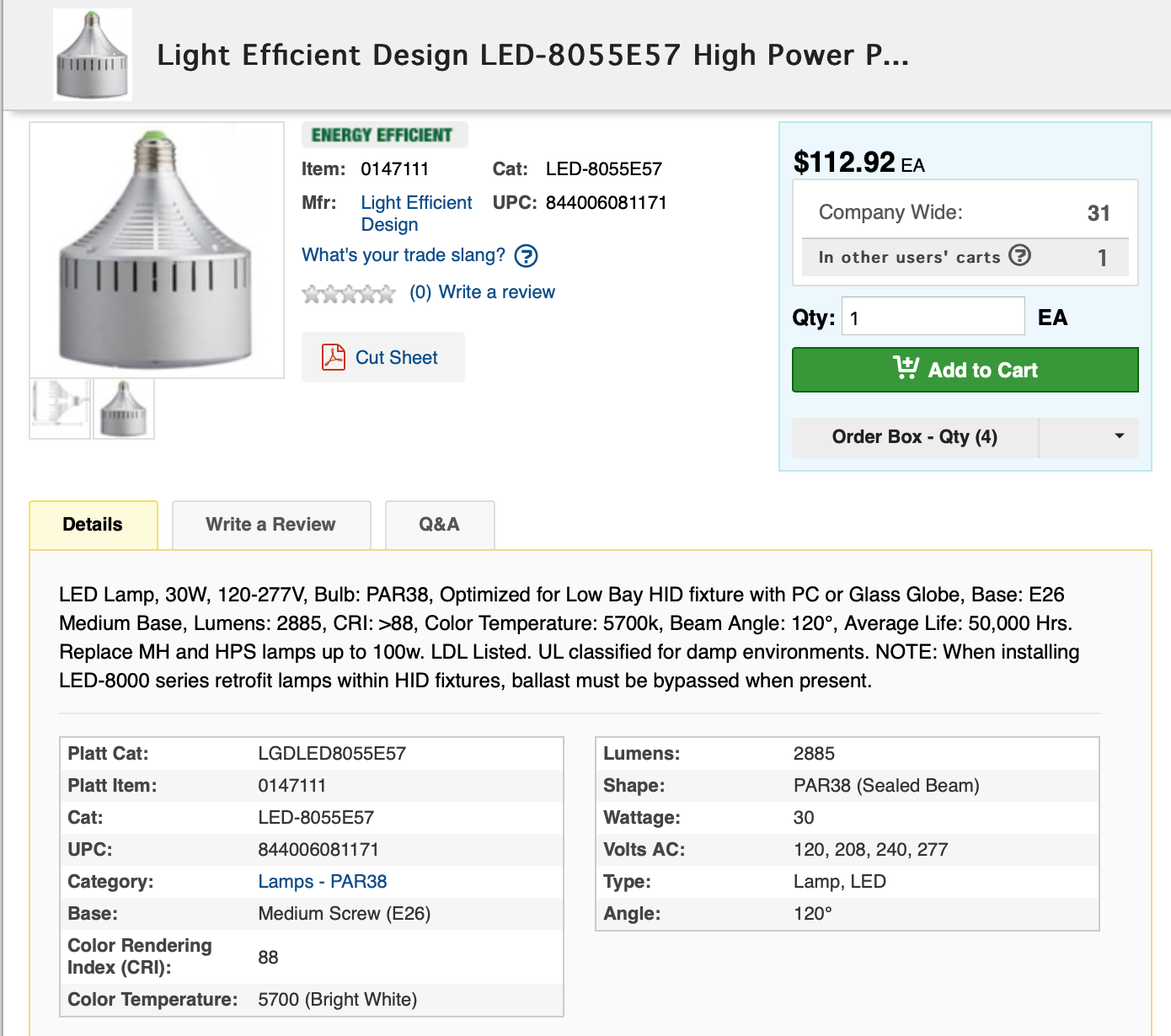Open the Light Efficient Design manufacturer link
Screen dimensions: 1171x1036
point(416,213)
